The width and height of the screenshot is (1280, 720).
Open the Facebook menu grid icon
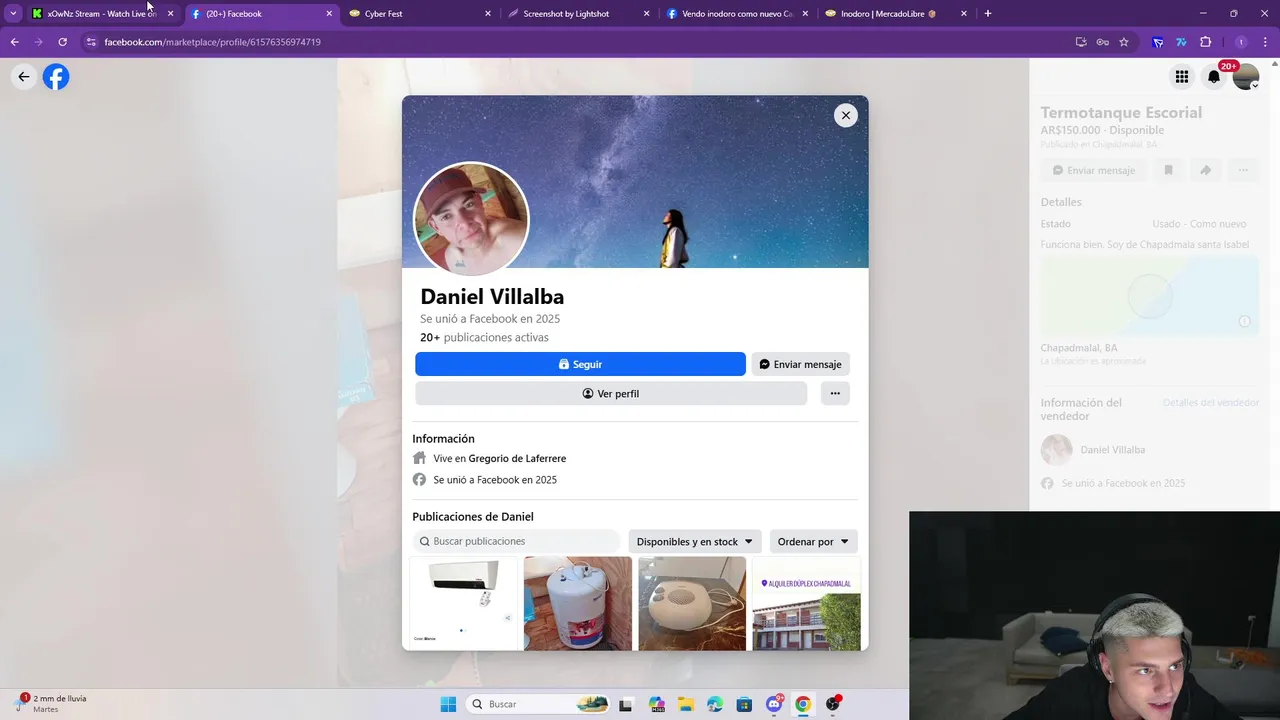tap(1182, 77)
